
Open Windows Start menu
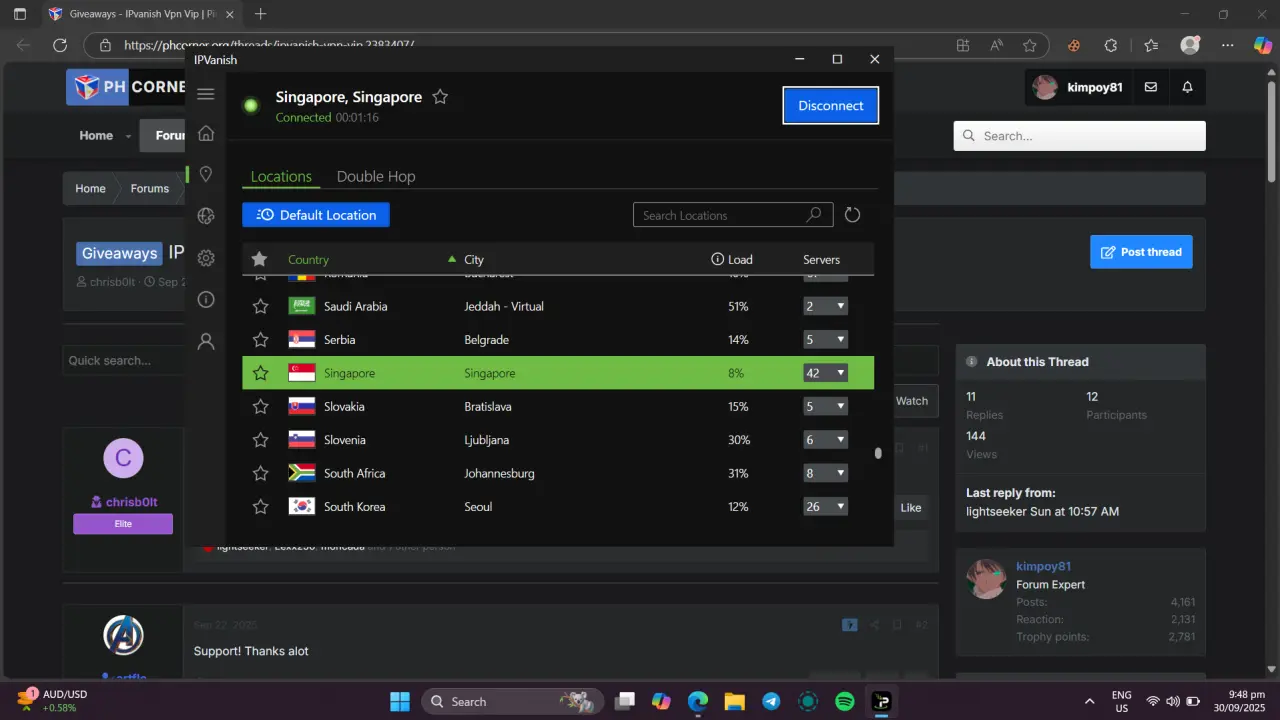(x=400, y=701)
